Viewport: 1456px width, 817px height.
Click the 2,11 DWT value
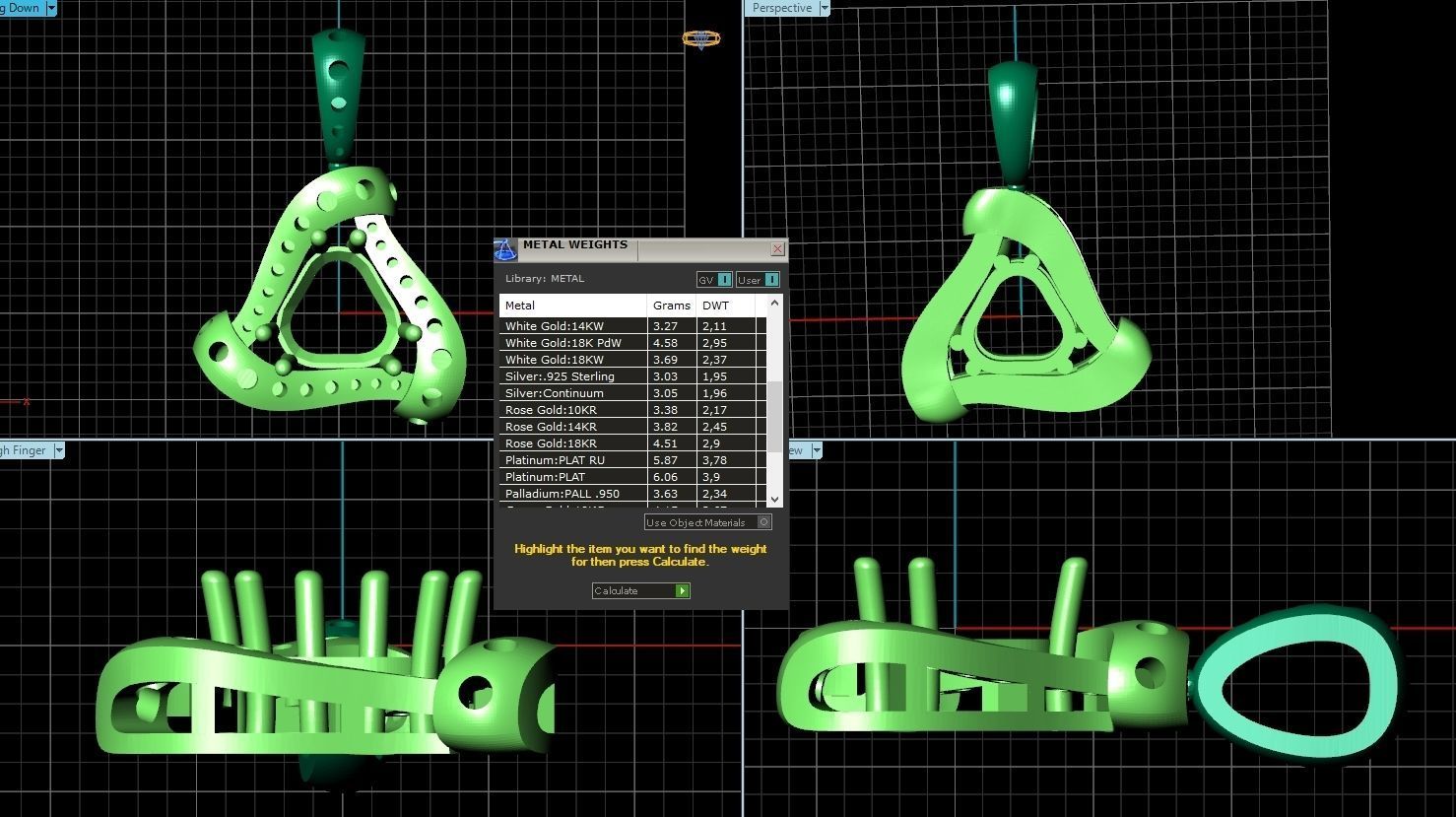[714, 326]
